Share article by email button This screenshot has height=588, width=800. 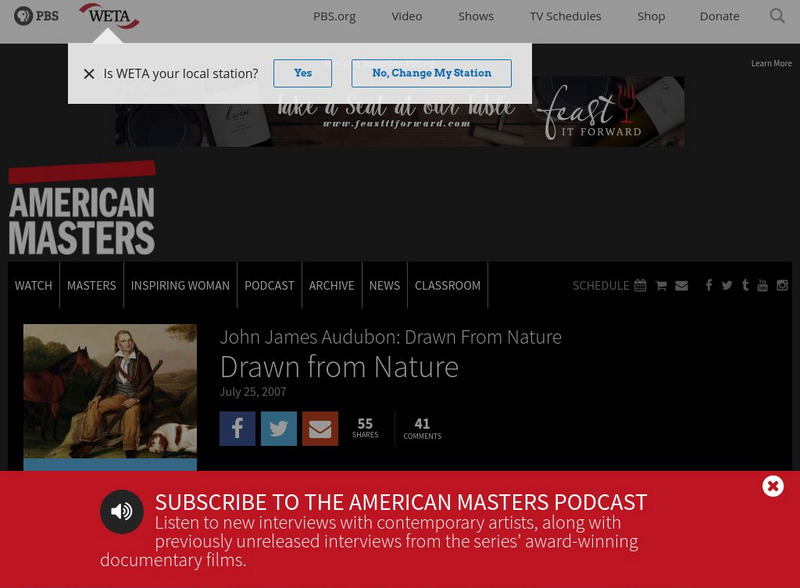[x=320, y=429]
